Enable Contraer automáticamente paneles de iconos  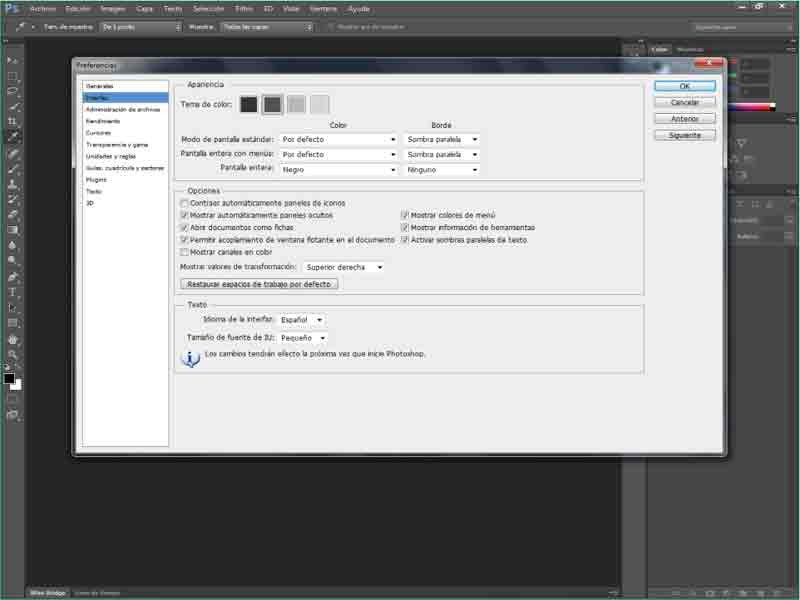tap(184, 203)
